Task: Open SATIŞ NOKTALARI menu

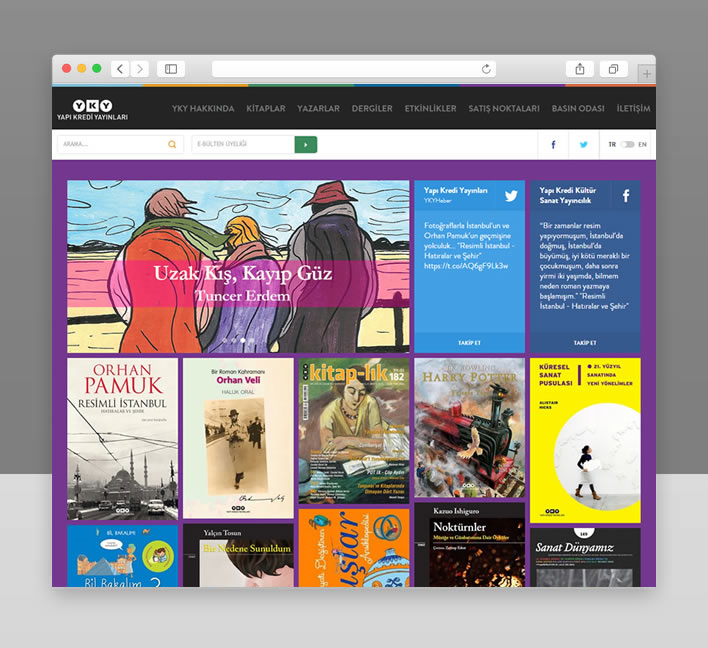Action: click(504, 108)
